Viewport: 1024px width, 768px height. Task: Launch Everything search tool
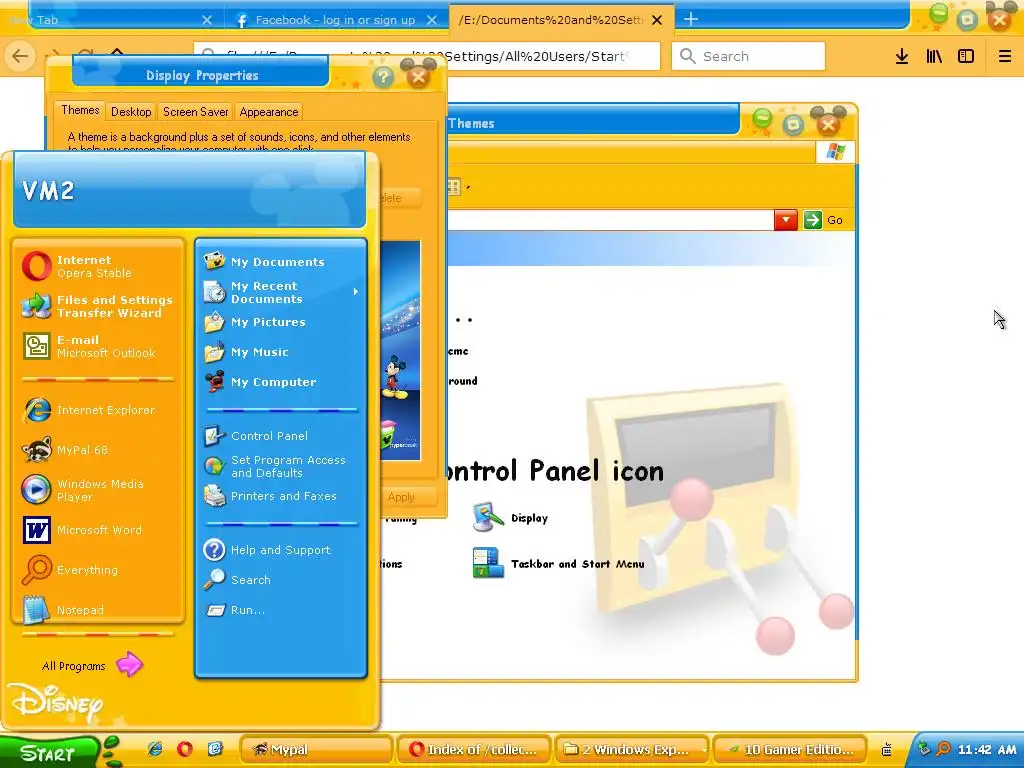[x=98, y=569]
